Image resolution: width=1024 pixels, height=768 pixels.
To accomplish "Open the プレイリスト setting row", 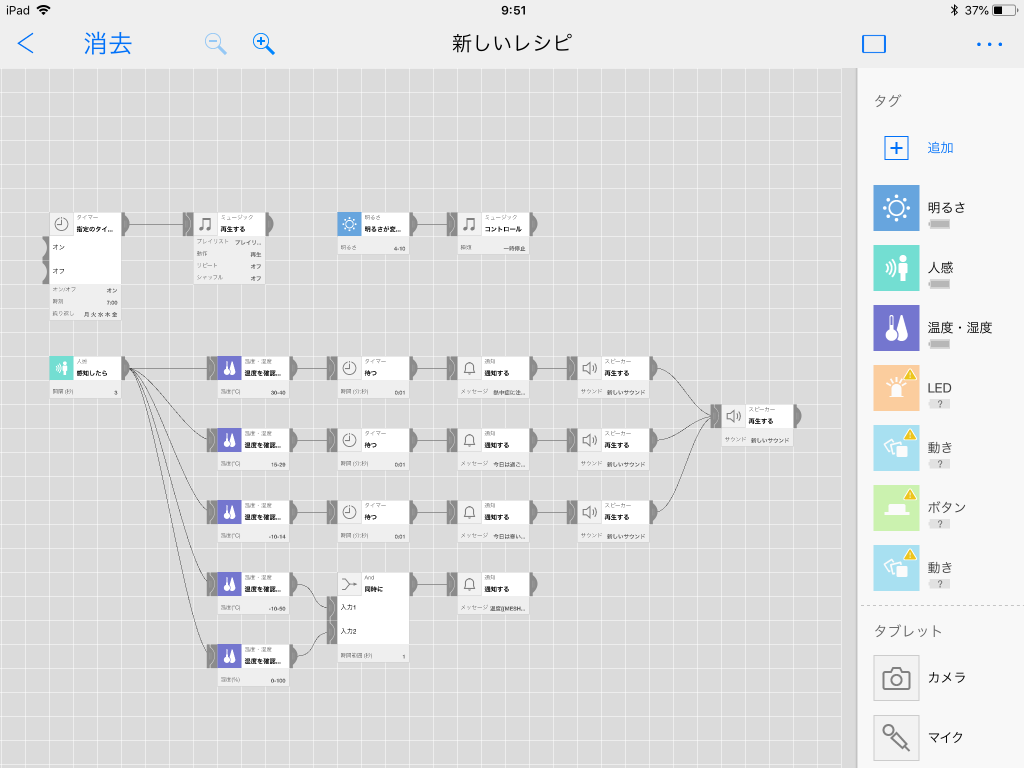I will 229,242.
